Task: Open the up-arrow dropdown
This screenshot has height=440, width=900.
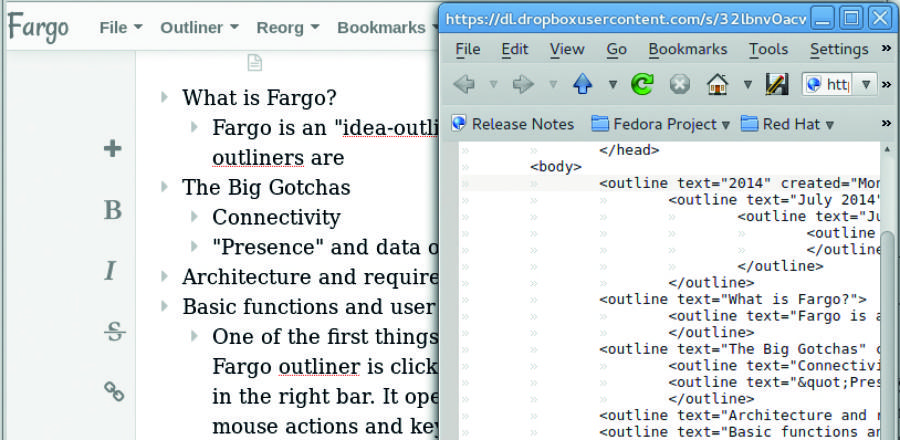Action: (612, 85)
